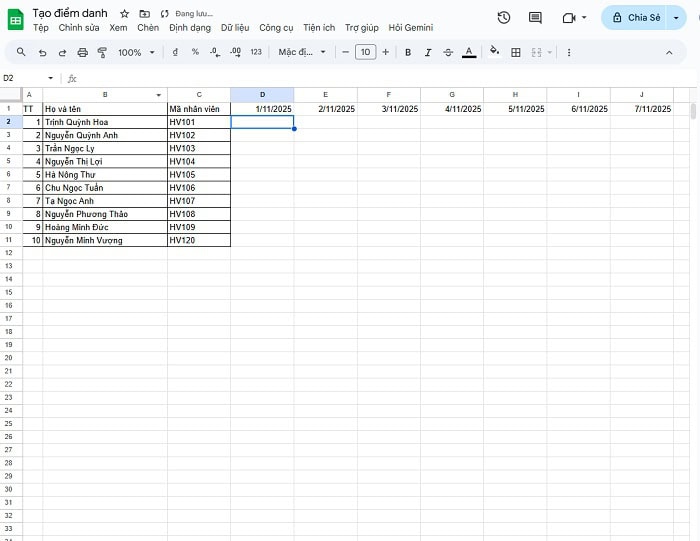Image resolution: width=700 pixels, height=541 pixels.
Task: Select the 7/11/2025 date cell
Action: [x=642, y=109]
